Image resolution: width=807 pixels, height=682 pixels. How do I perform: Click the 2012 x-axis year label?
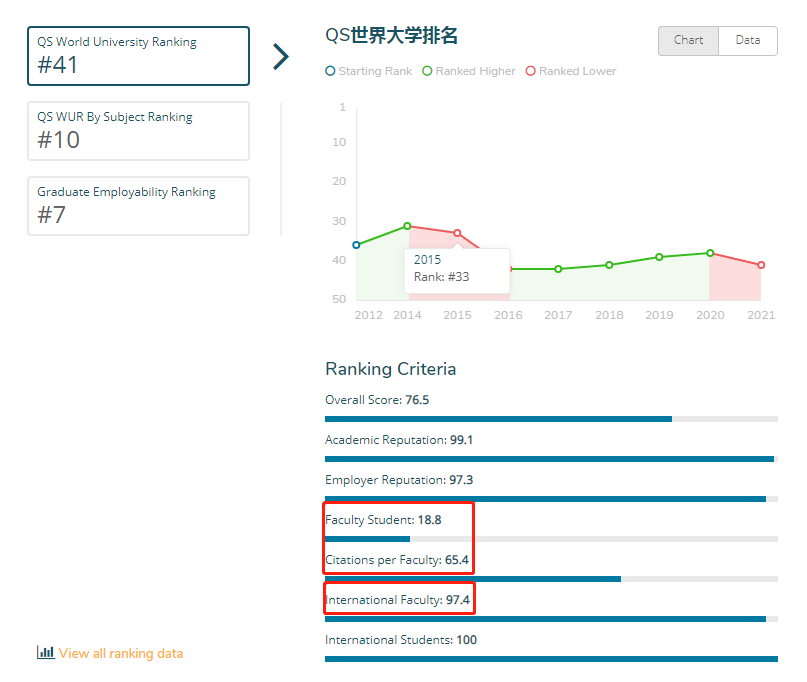click(369, 315)
